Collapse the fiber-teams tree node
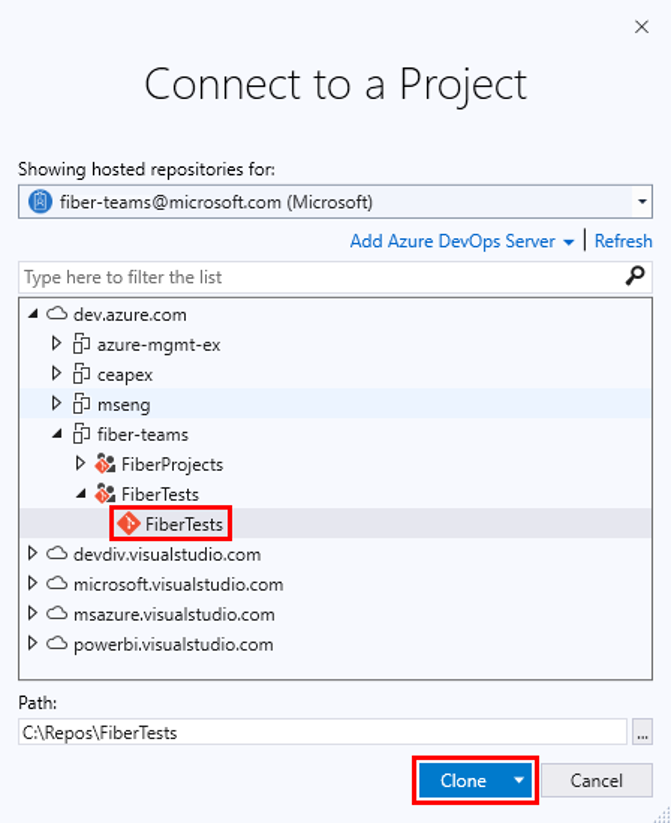The image size is (671, 823). click(x=56, y=434)
